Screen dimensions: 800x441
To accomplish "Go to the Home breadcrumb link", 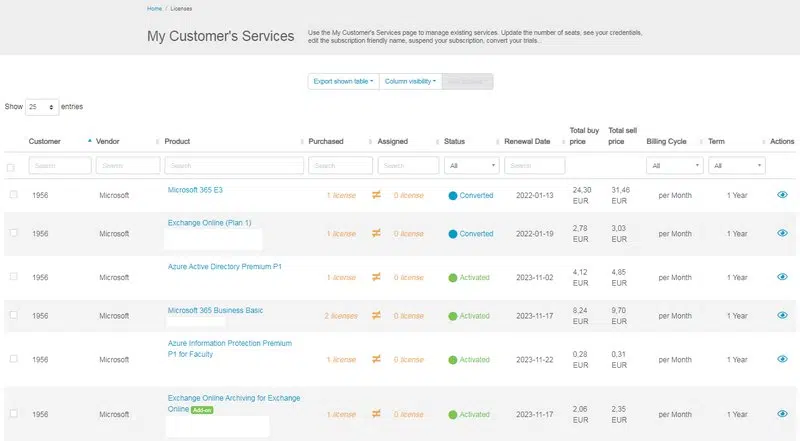I will tap(154, 9).
